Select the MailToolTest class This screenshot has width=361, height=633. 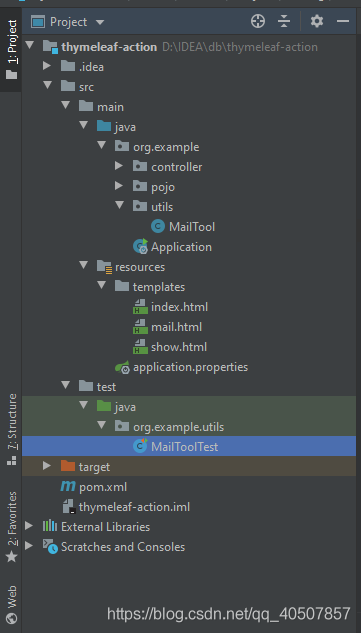pos(176,446)
